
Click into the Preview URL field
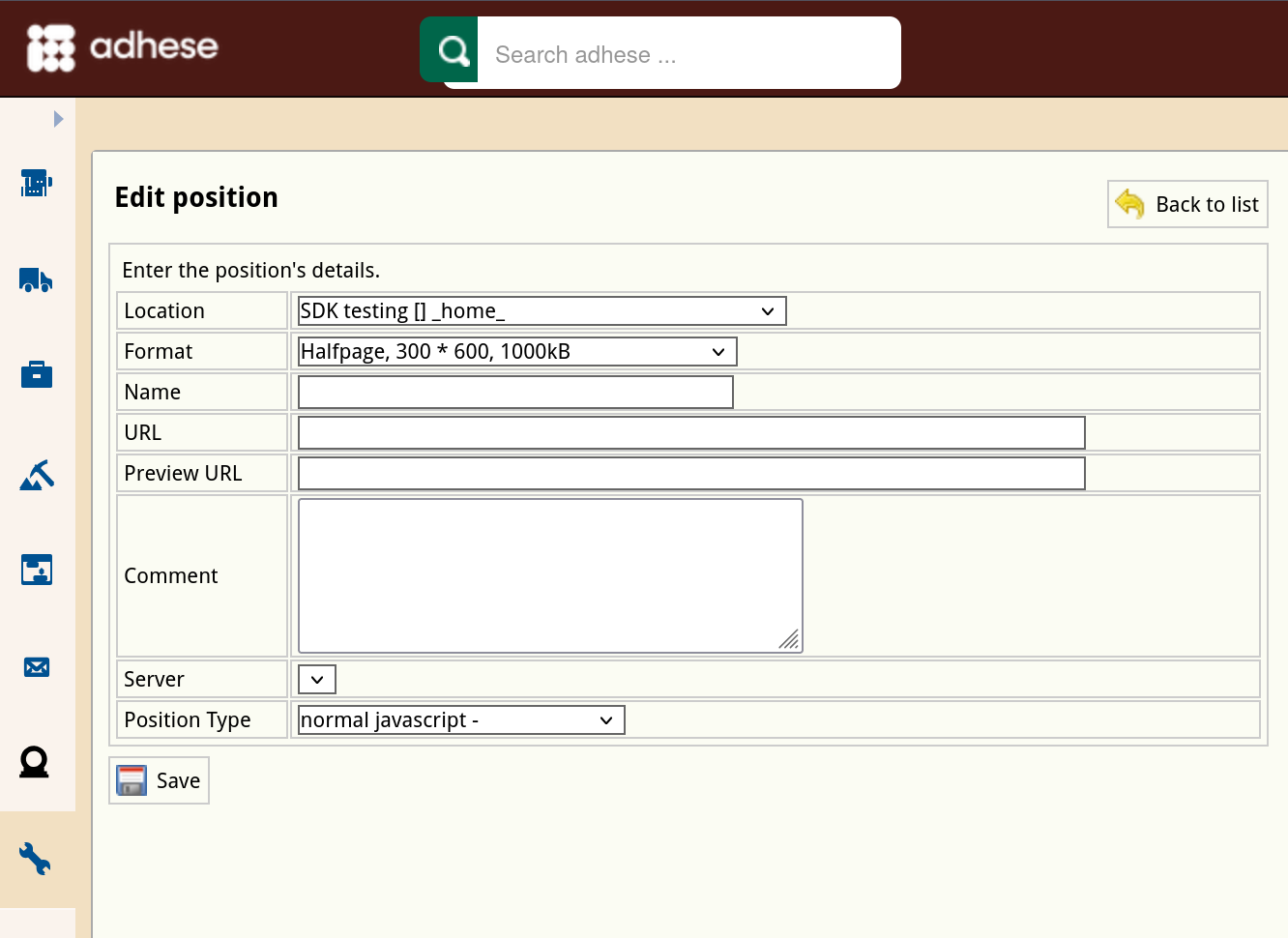coord(691,474)
